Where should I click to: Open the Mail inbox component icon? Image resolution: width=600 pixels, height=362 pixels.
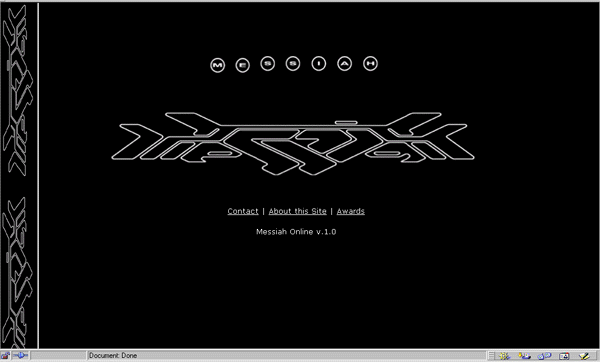pos(525,356)
